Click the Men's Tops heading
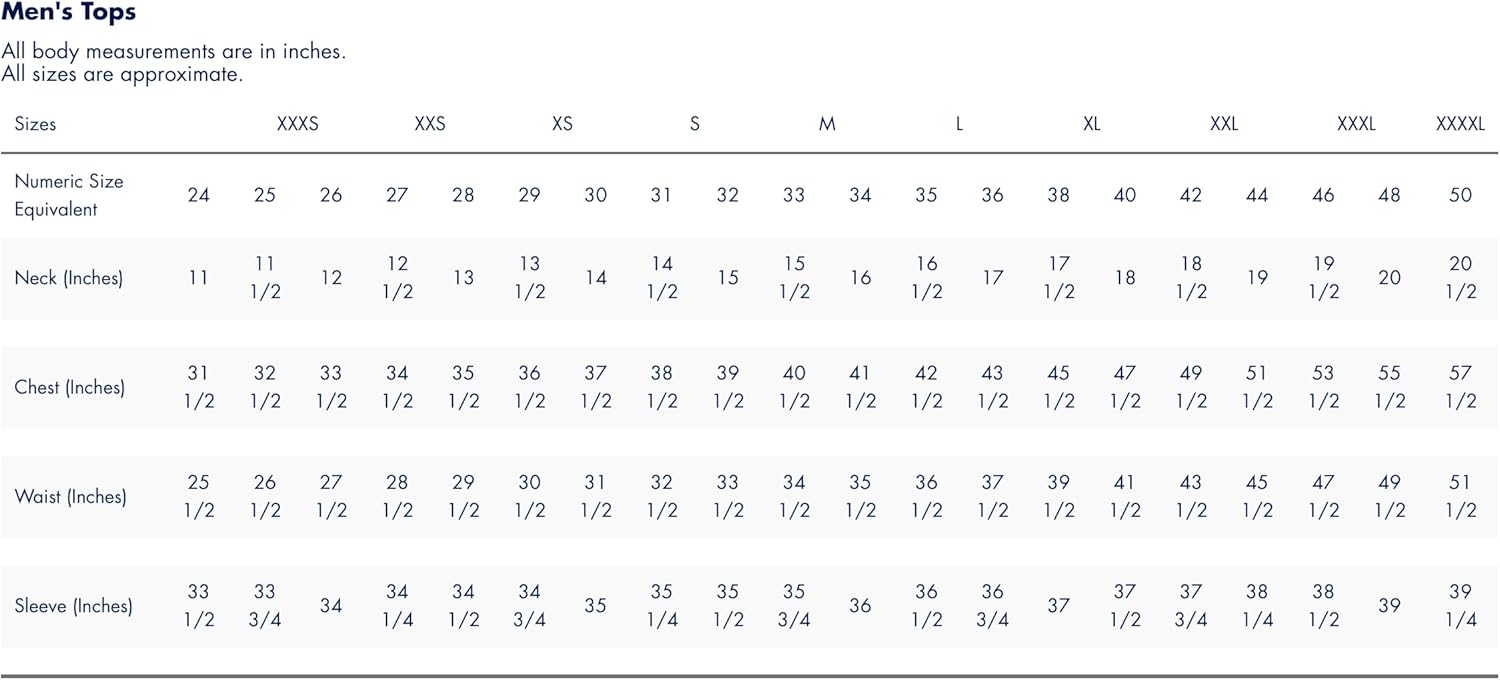The width and height of the screenshot is (1500, 680). point(69,13)
